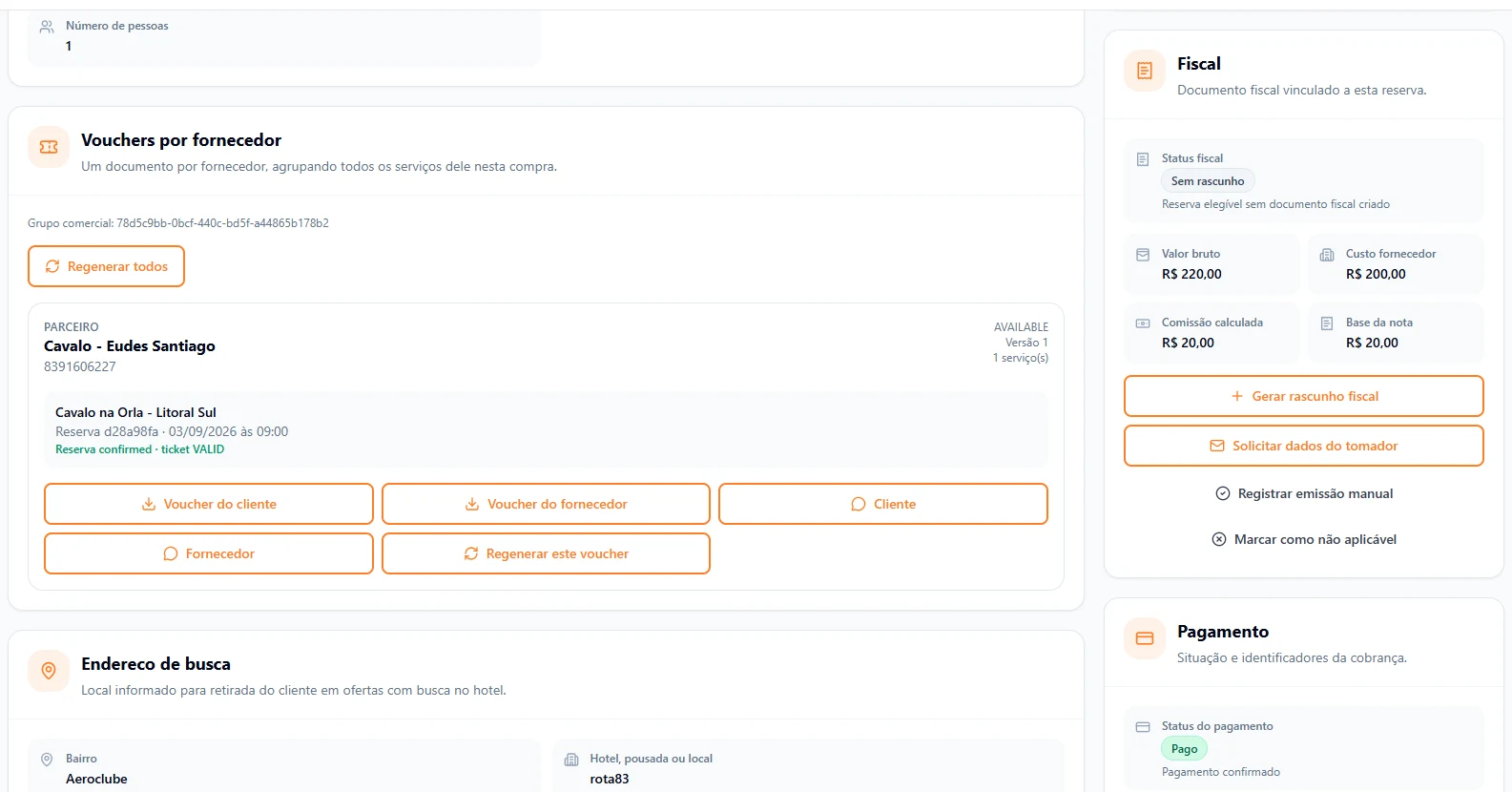Click the icon next to Base da nota
The height and width of the screenshot is (792, 1512).
click(x=1327, y=323)
